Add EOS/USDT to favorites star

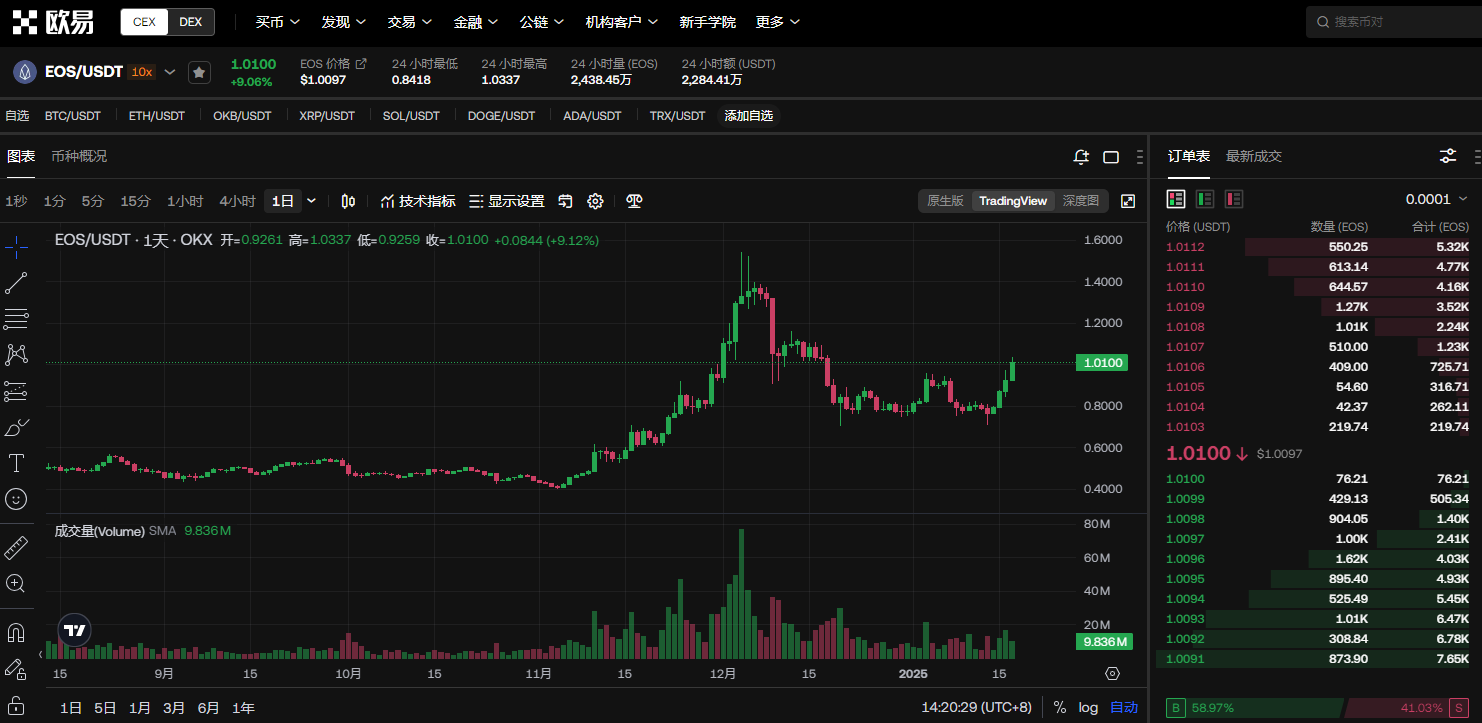tap(199, 72)
